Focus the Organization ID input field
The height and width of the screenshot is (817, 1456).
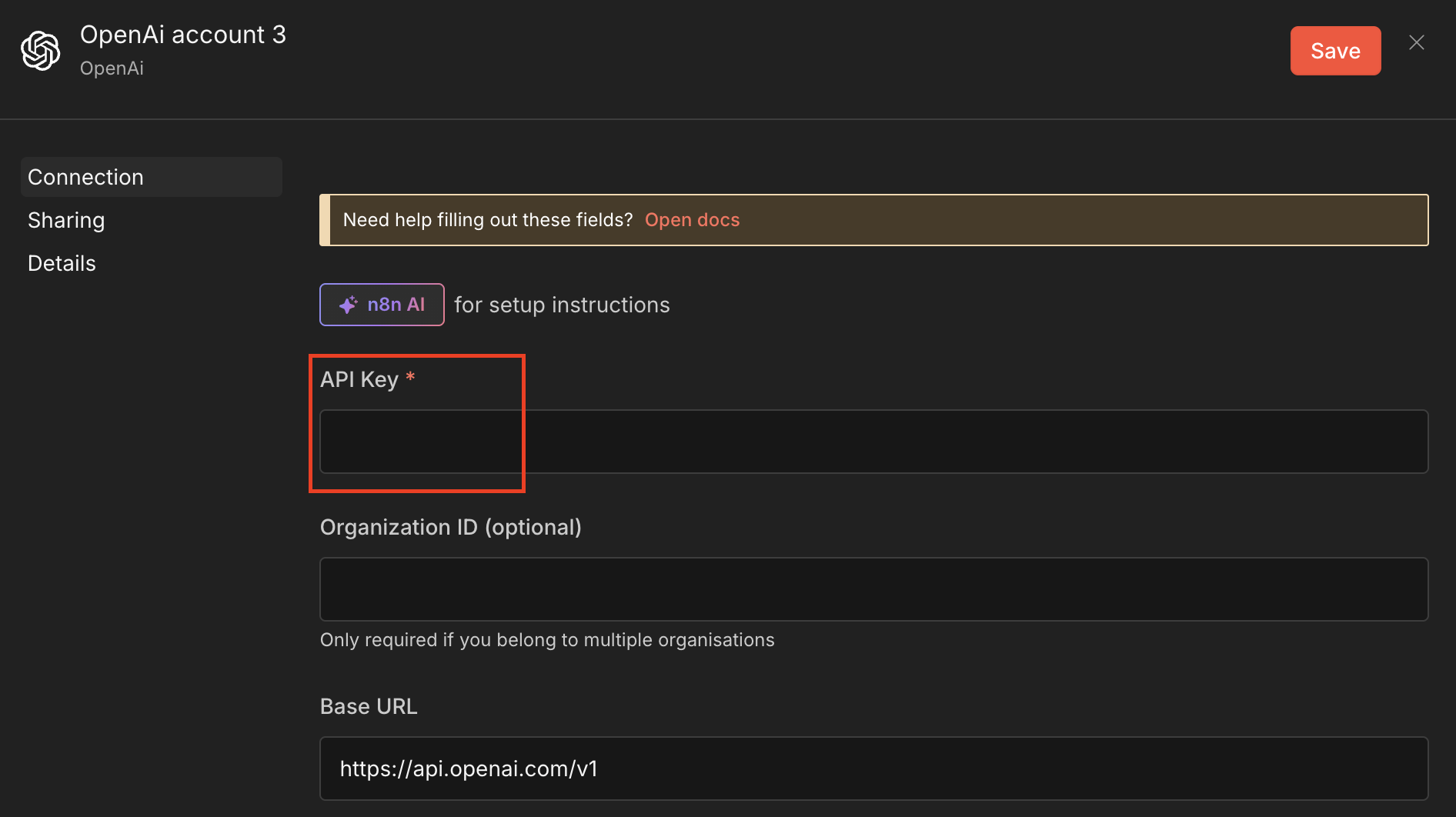click(874, 589)
